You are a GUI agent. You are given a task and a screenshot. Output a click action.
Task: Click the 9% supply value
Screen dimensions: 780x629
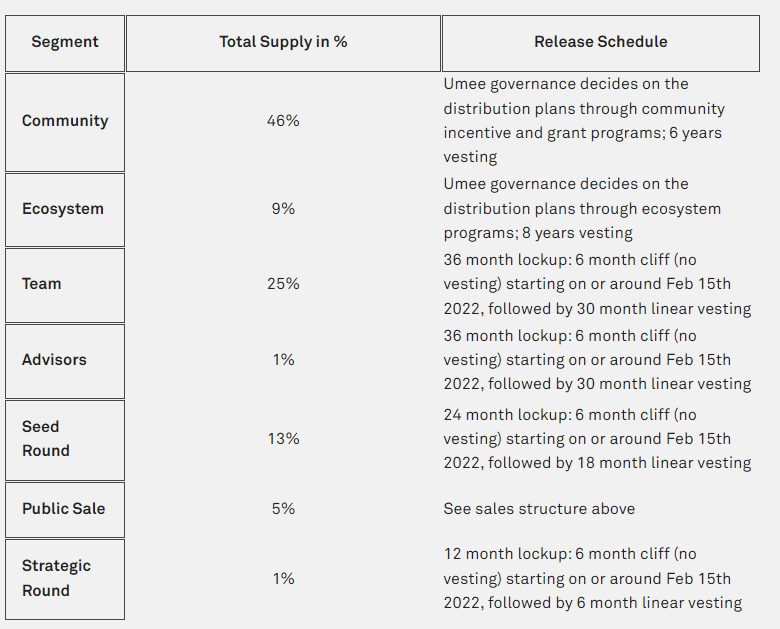(x=283, y=209)
